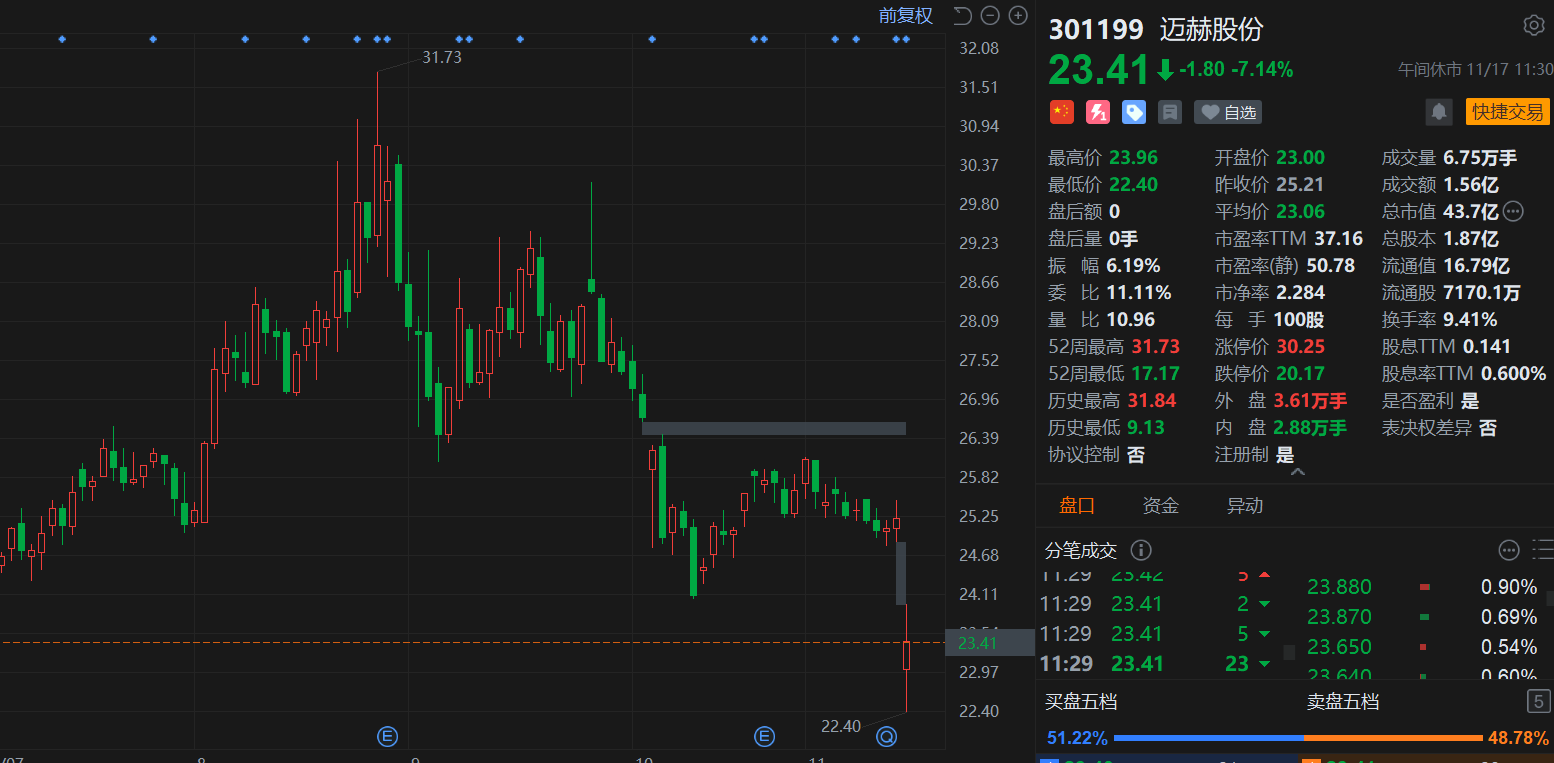The width and height of the screenshot is (1554, 763).
Task: Open the gray note icon beside tags
Action: tap(1170, 112)
